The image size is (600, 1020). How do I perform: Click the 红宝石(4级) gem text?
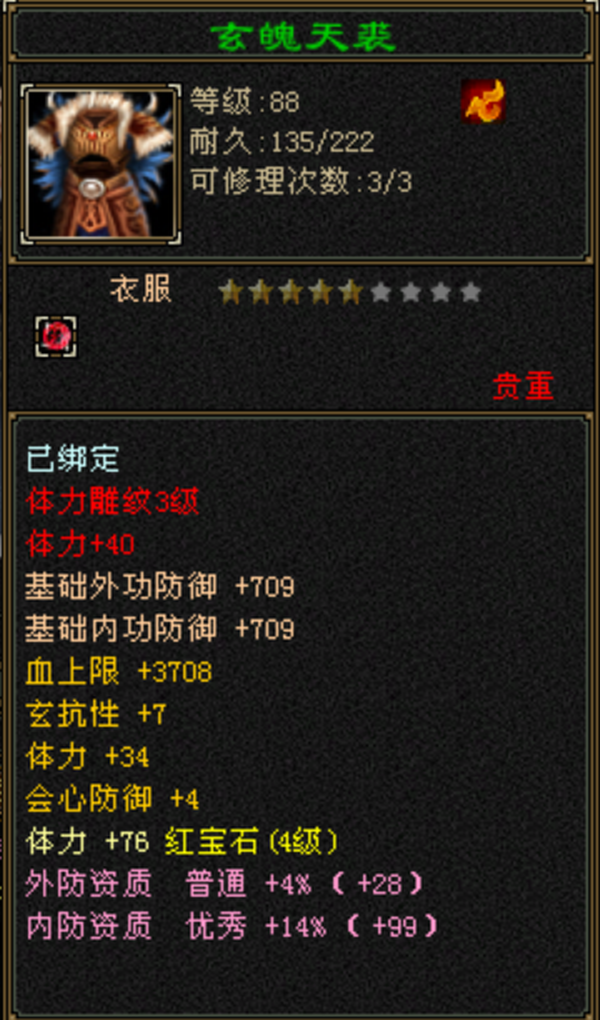pos(251,842)
